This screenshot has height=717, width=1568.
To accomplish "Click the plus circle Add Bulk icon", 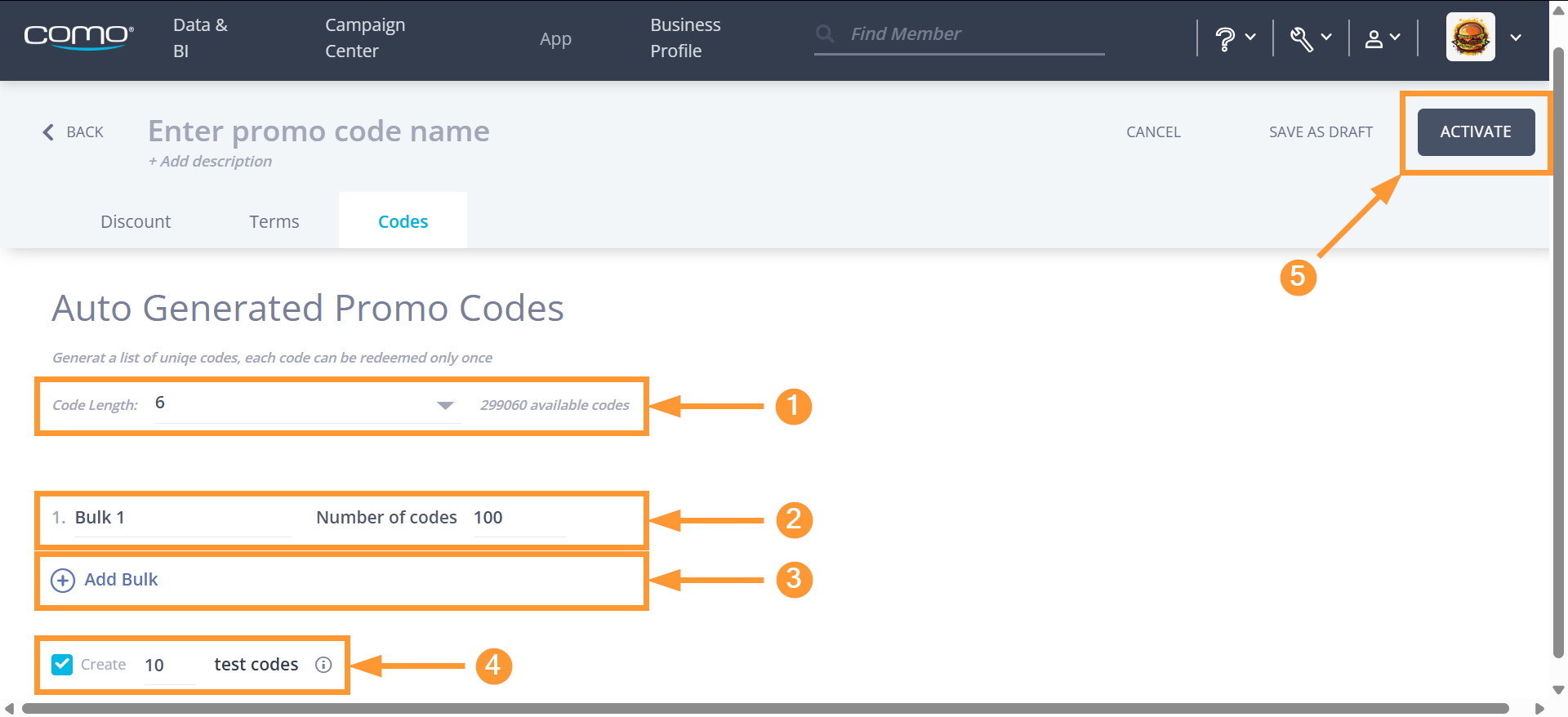I will (x=63, y=581).
